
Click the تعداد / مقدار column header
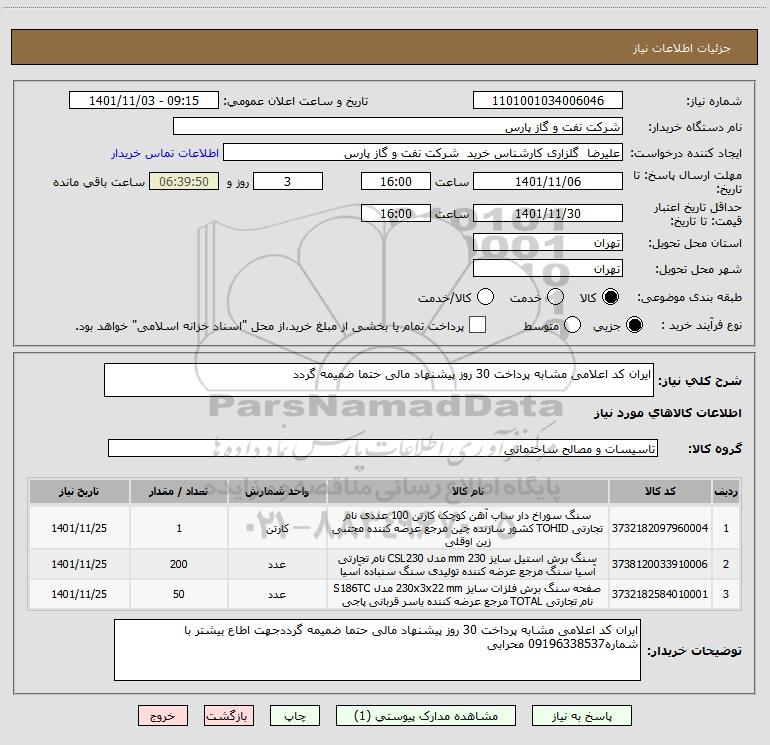pyautogui.click(x=179, y=492)
